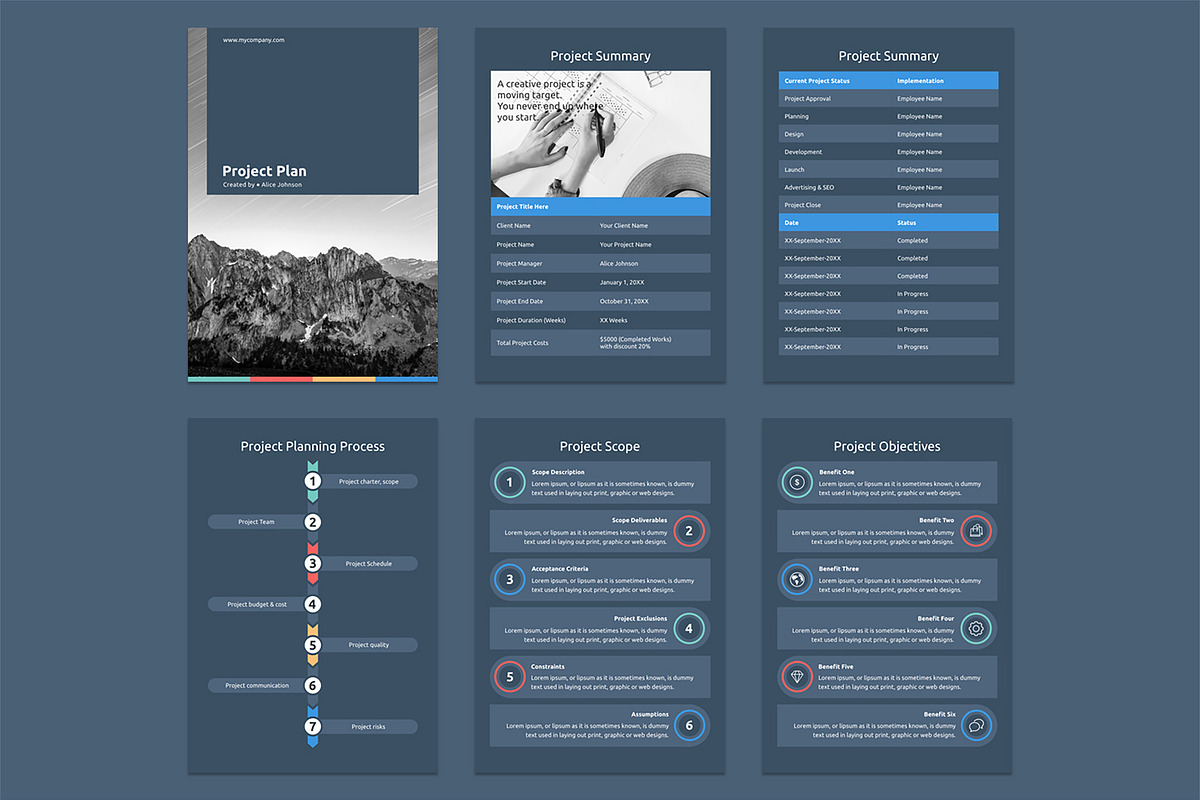Toggle the Project Team step circle
Screen dimensions: 1200x800
313,521
